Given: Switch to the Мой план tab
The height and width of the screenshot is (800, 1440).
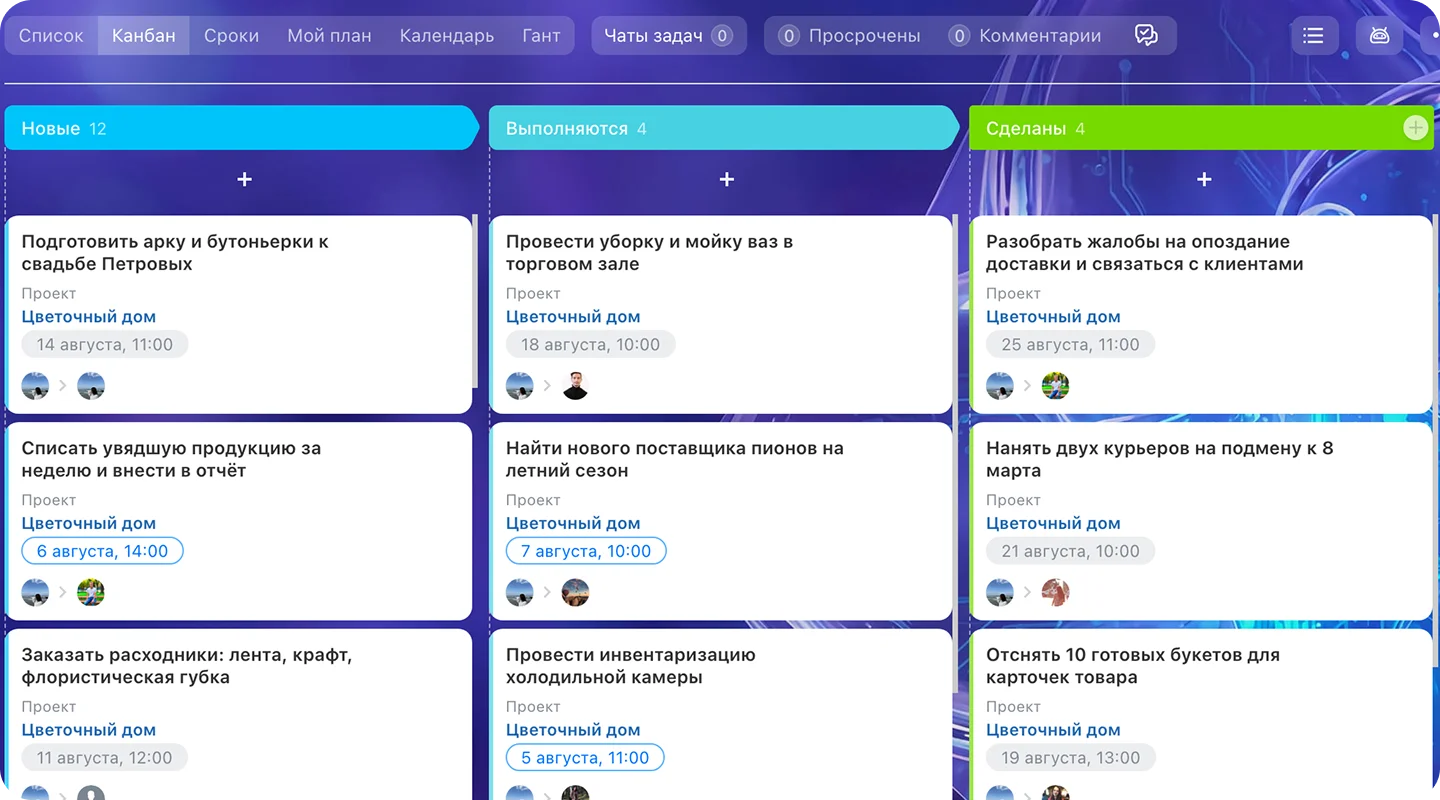Looking at the screenshot, I should pos(329,36).
